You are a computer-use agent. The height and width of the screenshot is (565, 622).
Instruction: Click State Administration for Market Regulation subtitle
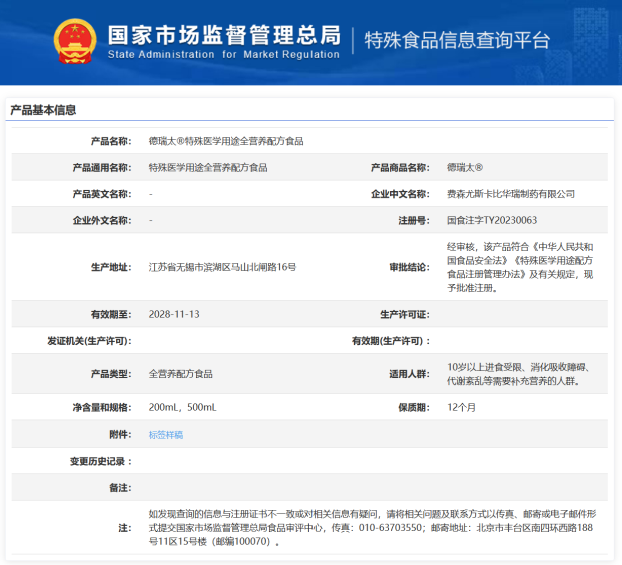(224, 54)
